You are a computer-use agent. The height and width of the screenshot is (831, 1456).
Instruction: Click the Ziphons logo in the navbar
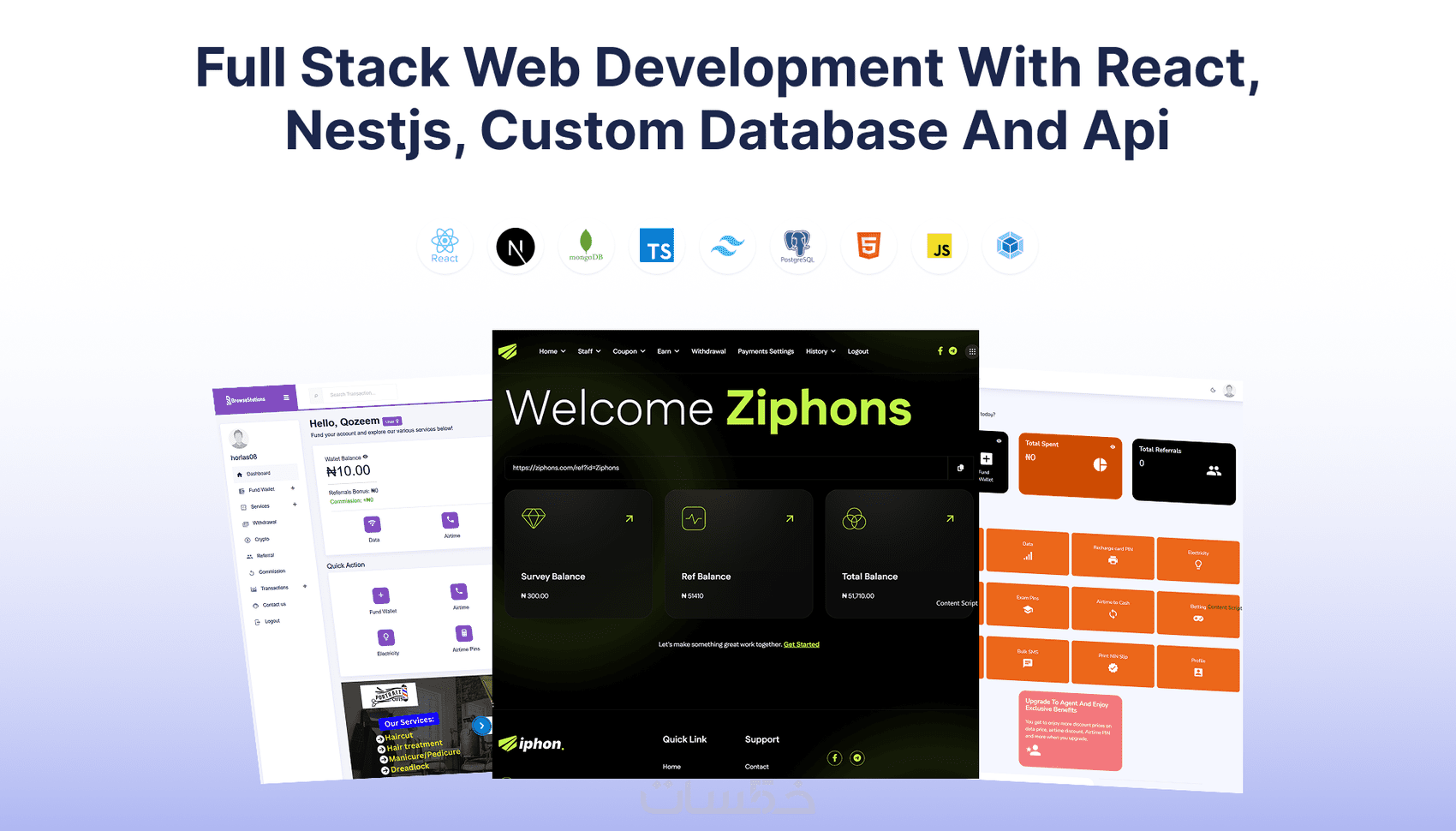click(x=508, y=351)
